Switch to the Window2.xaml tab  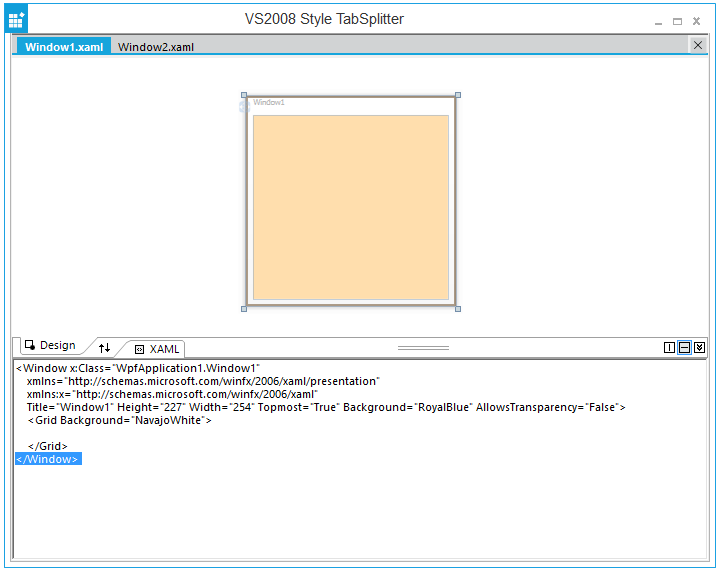[156, 47]
